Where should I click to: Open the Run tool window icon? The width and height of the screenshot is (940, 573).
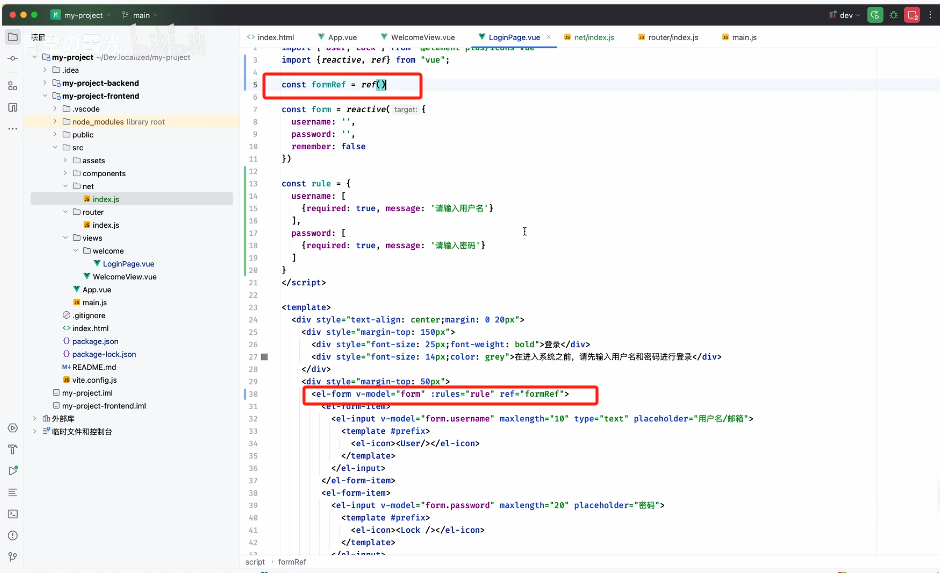pyautogui.click(x=12, y=471)
